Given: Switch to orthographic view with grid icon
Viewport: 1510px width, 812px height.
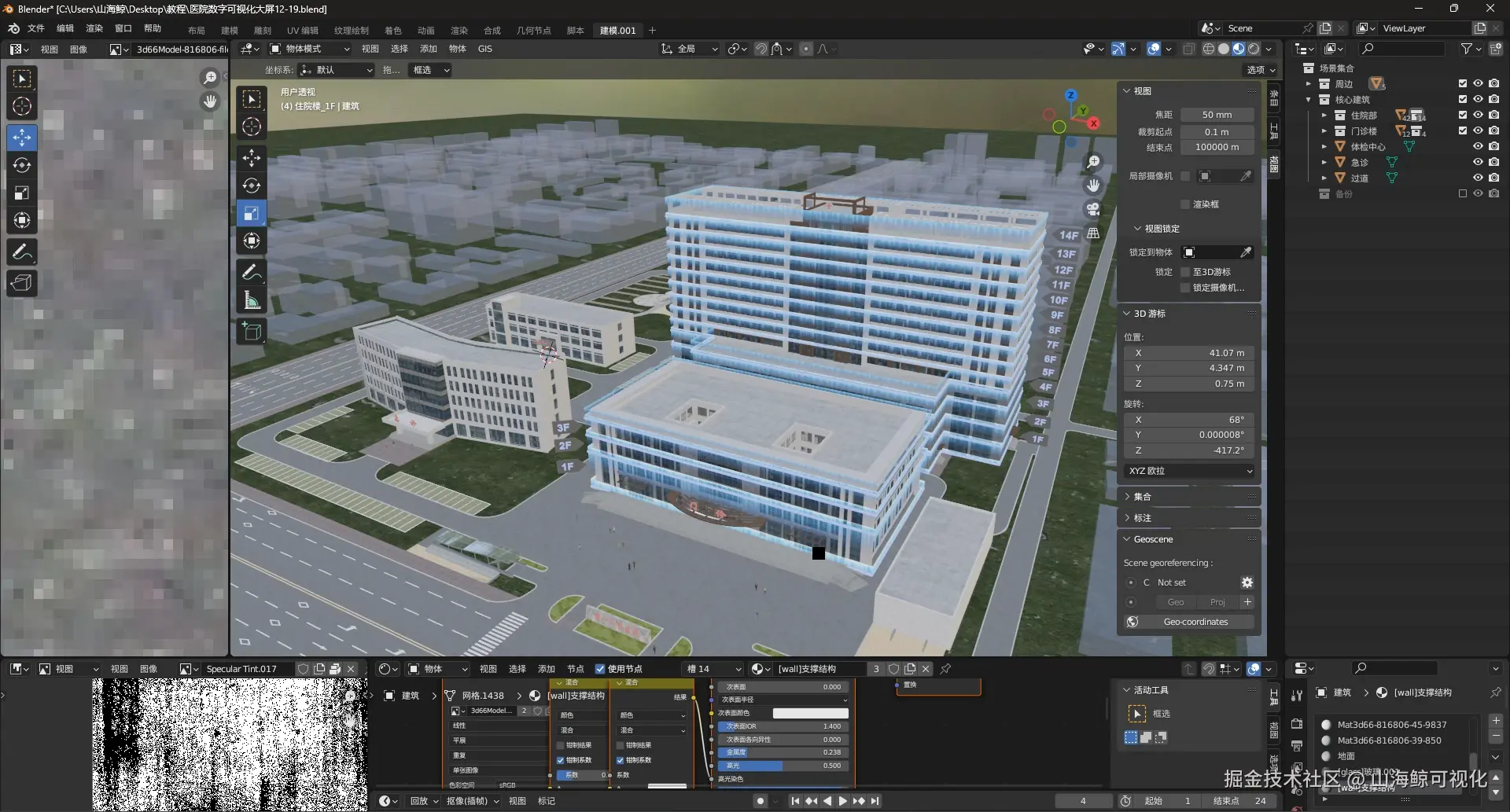Looking at the screenshot, I should pyautogui.click(x=1093, y=233).
